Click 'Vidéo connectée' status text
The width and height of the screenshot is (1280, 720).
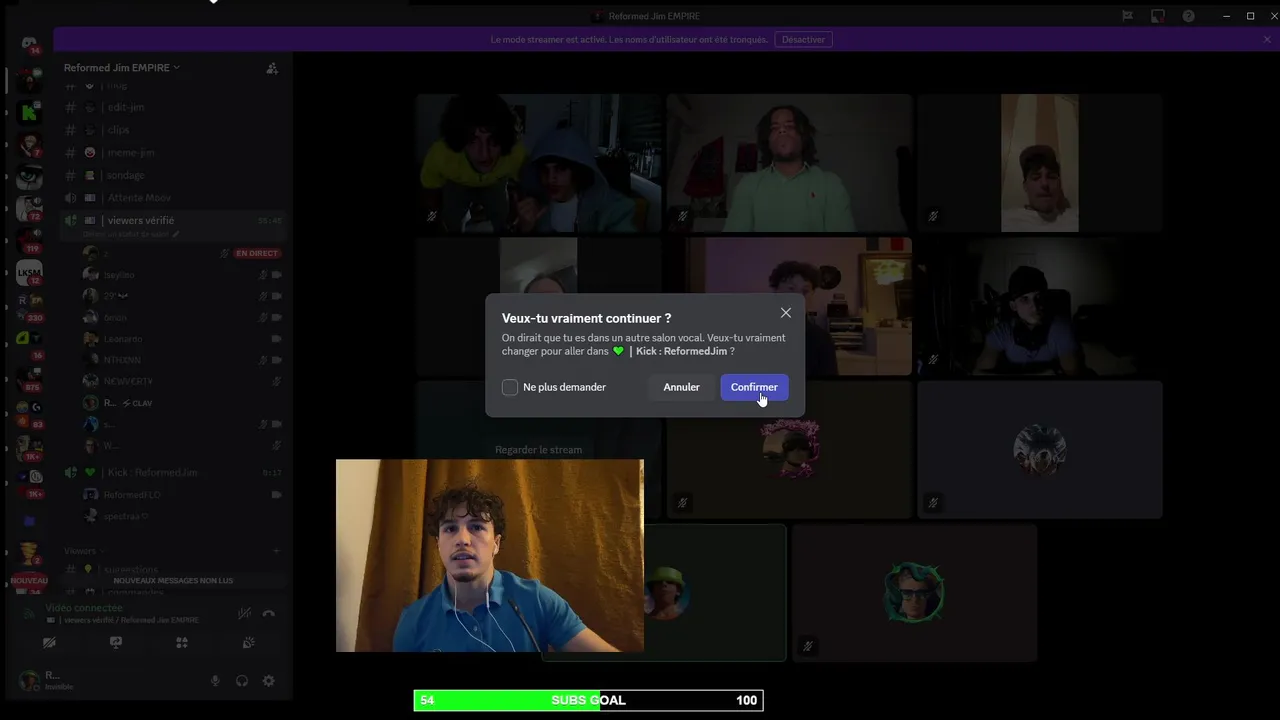tap(84, 608)
